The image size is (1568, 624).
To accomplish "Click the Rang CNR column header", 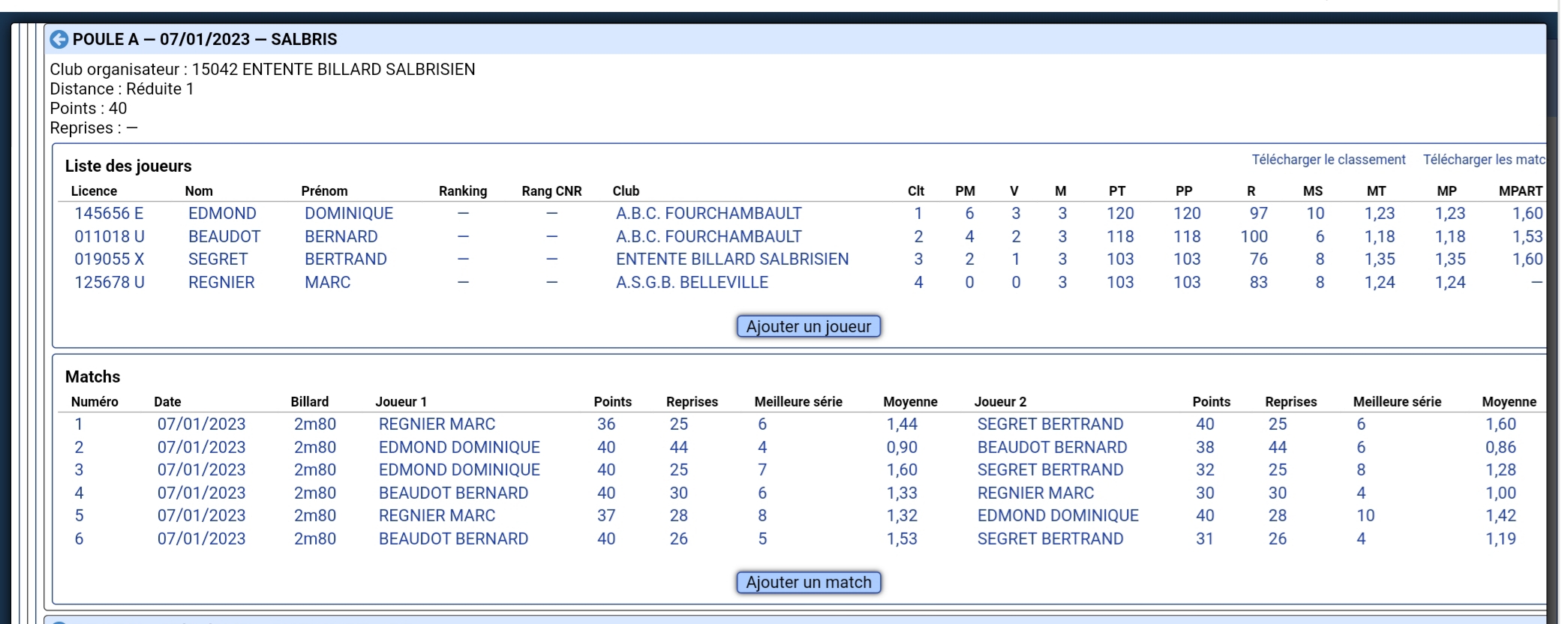I will click(551, 191).
